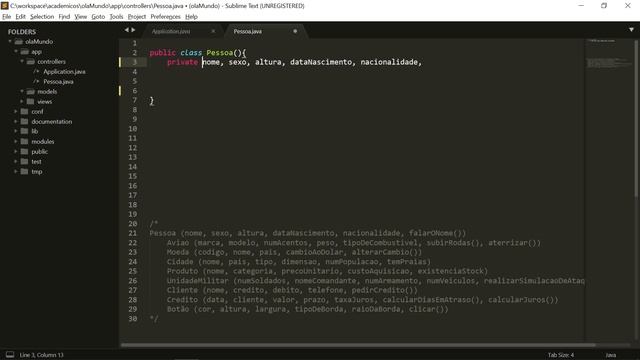Click the models folder icon
Screen dimensions: 640x360
point(31,91)
